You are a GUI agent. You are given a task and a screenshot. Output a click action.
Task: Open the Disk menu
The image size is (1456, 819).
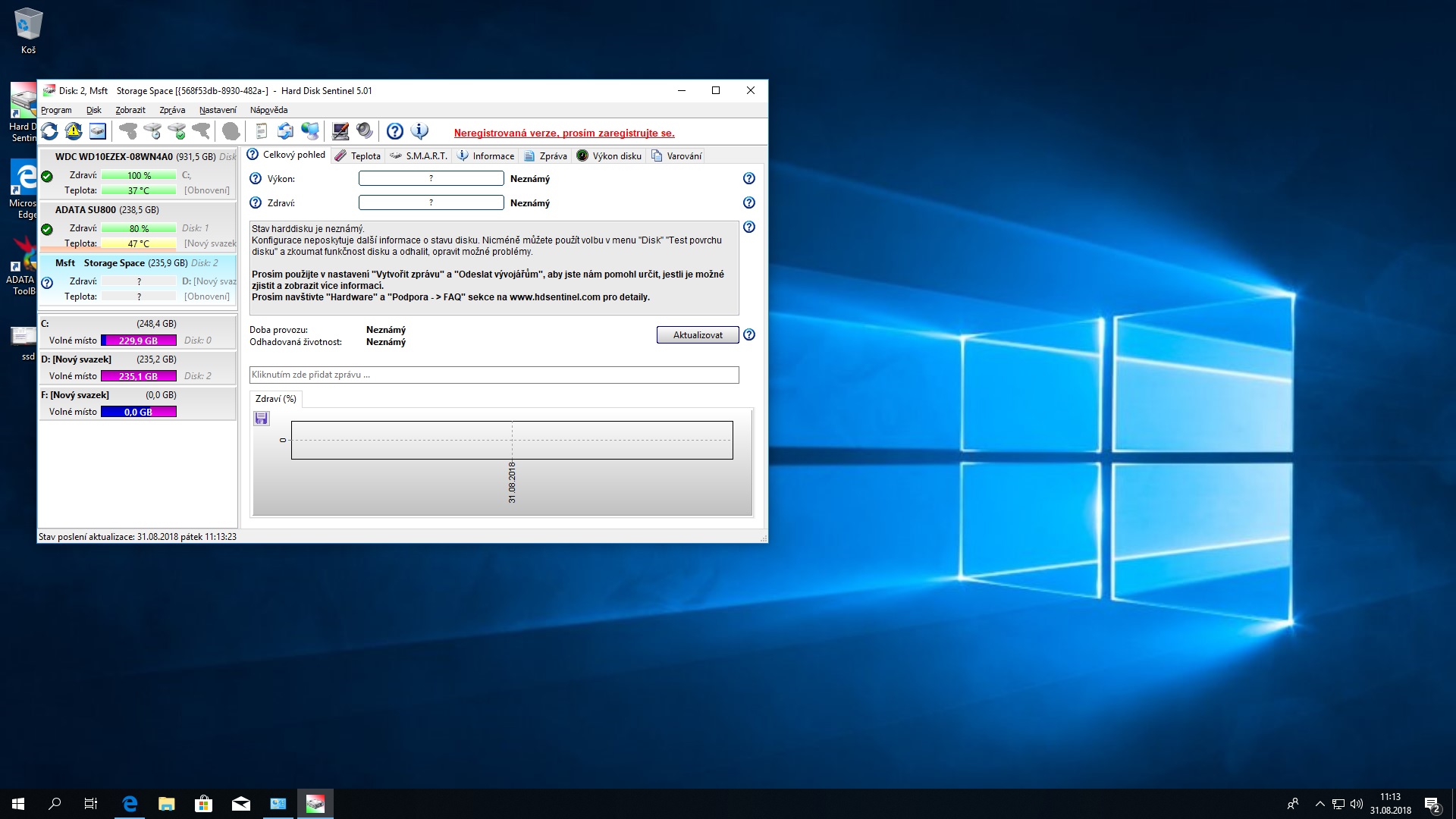point(93,110)
